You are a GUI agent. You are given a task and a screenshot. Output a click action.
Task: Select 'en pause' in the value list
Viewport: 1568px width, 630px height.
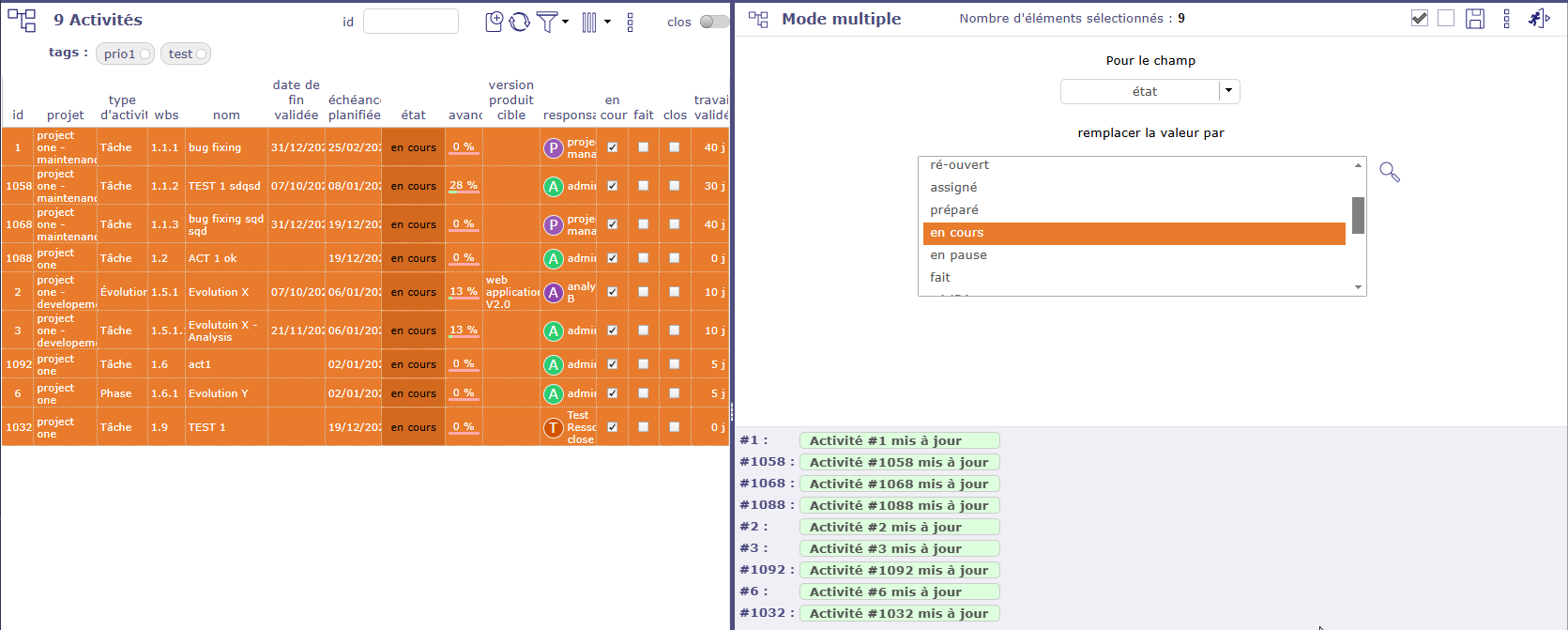point(958,255)
